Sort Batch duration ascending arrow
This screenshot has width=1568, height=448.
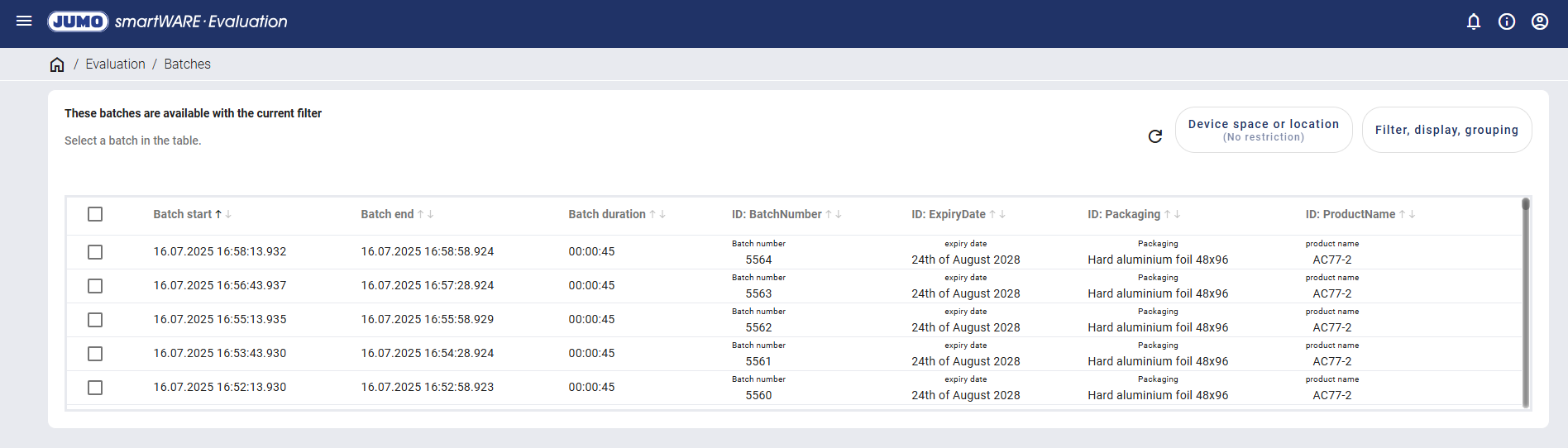tap(653, 214)
